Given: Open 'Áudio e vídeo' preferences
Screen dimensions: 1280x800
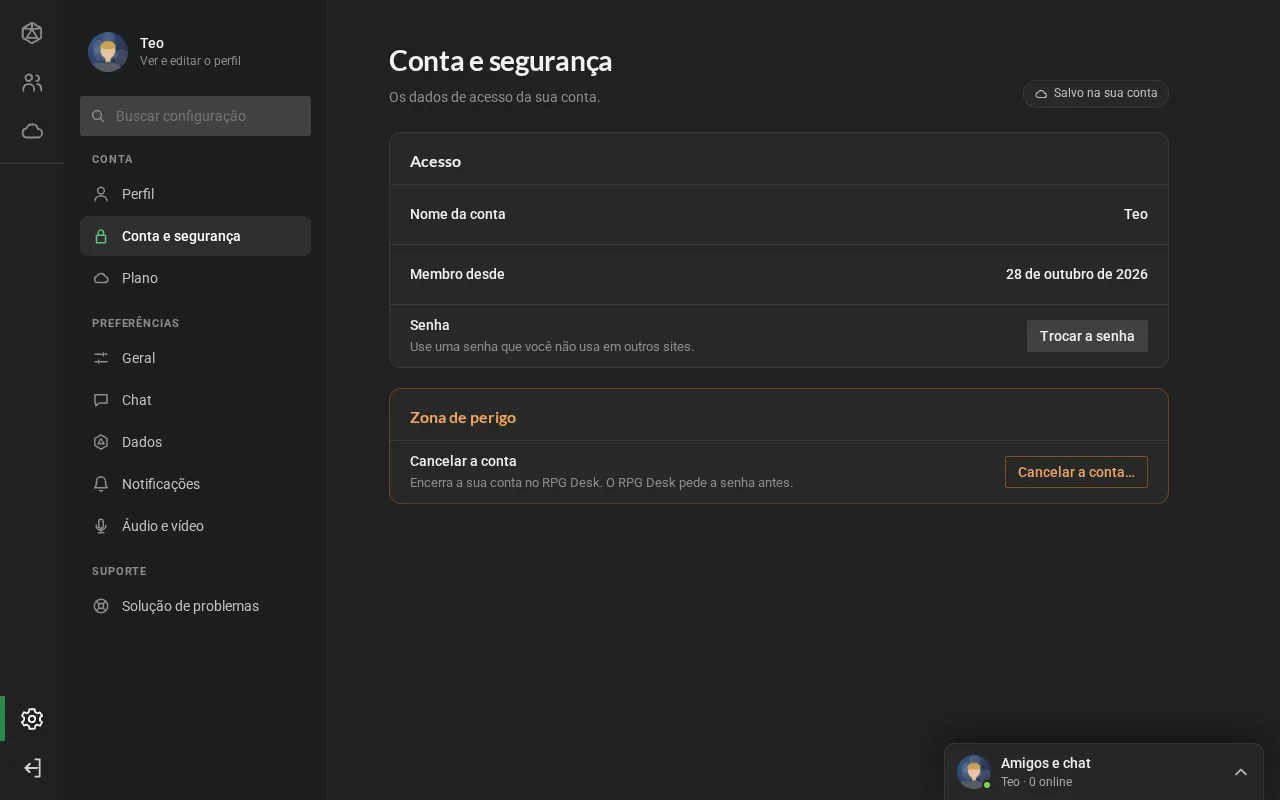Looking at the screenshot, I should [x=195, y=526].
